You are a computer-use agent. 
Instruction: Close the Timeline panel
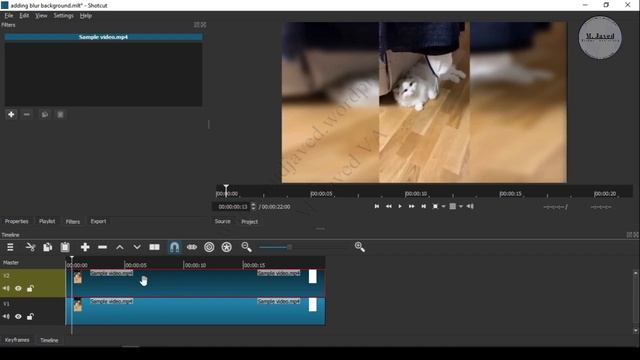tap(636, 235)
